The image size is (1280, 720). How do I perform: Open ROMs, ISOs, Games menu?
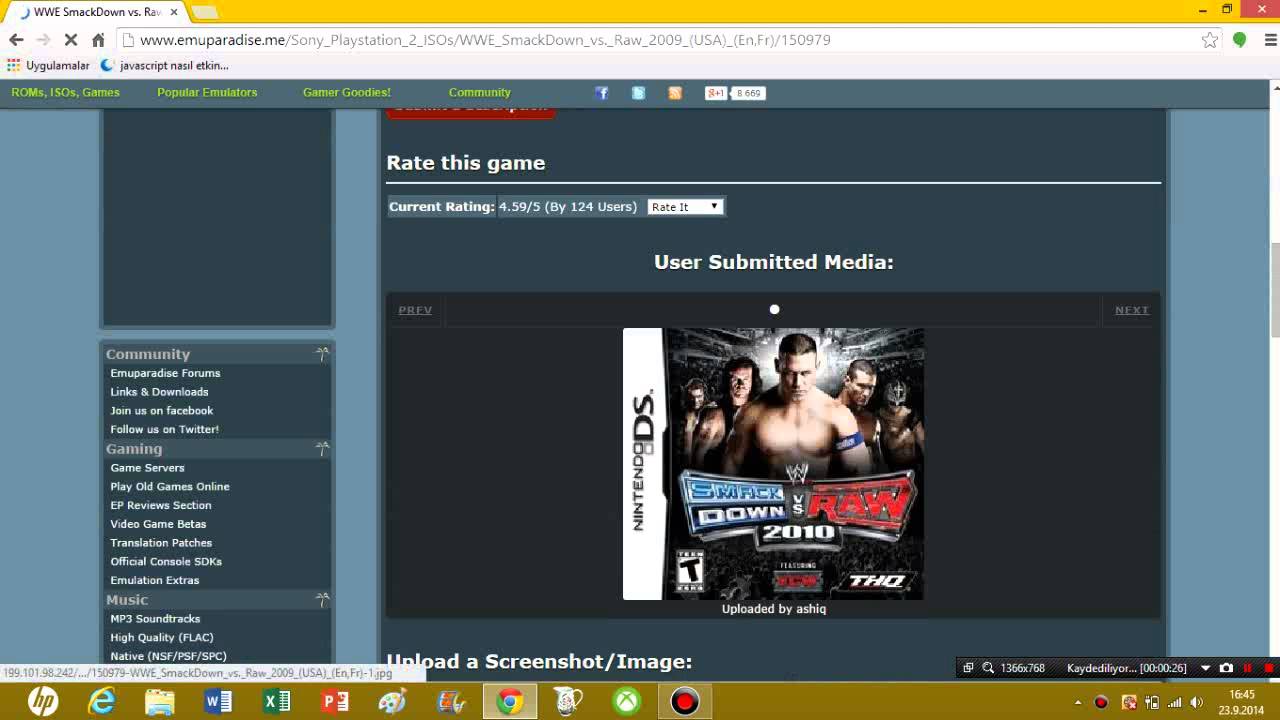tap(65, 92)
